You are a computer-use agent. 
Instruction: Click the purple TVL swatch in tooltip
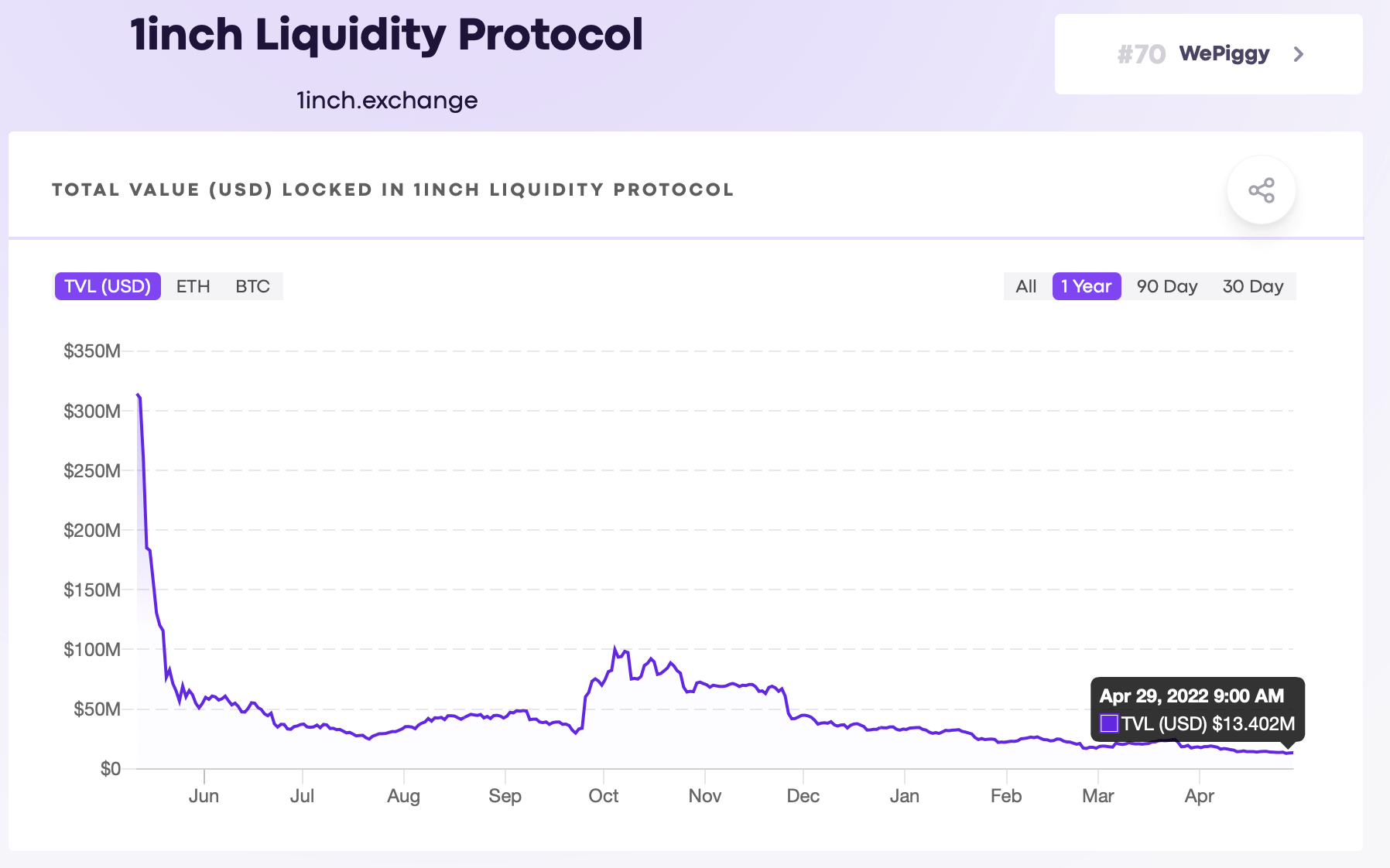pyautogui.click(x=1109, y=723)
